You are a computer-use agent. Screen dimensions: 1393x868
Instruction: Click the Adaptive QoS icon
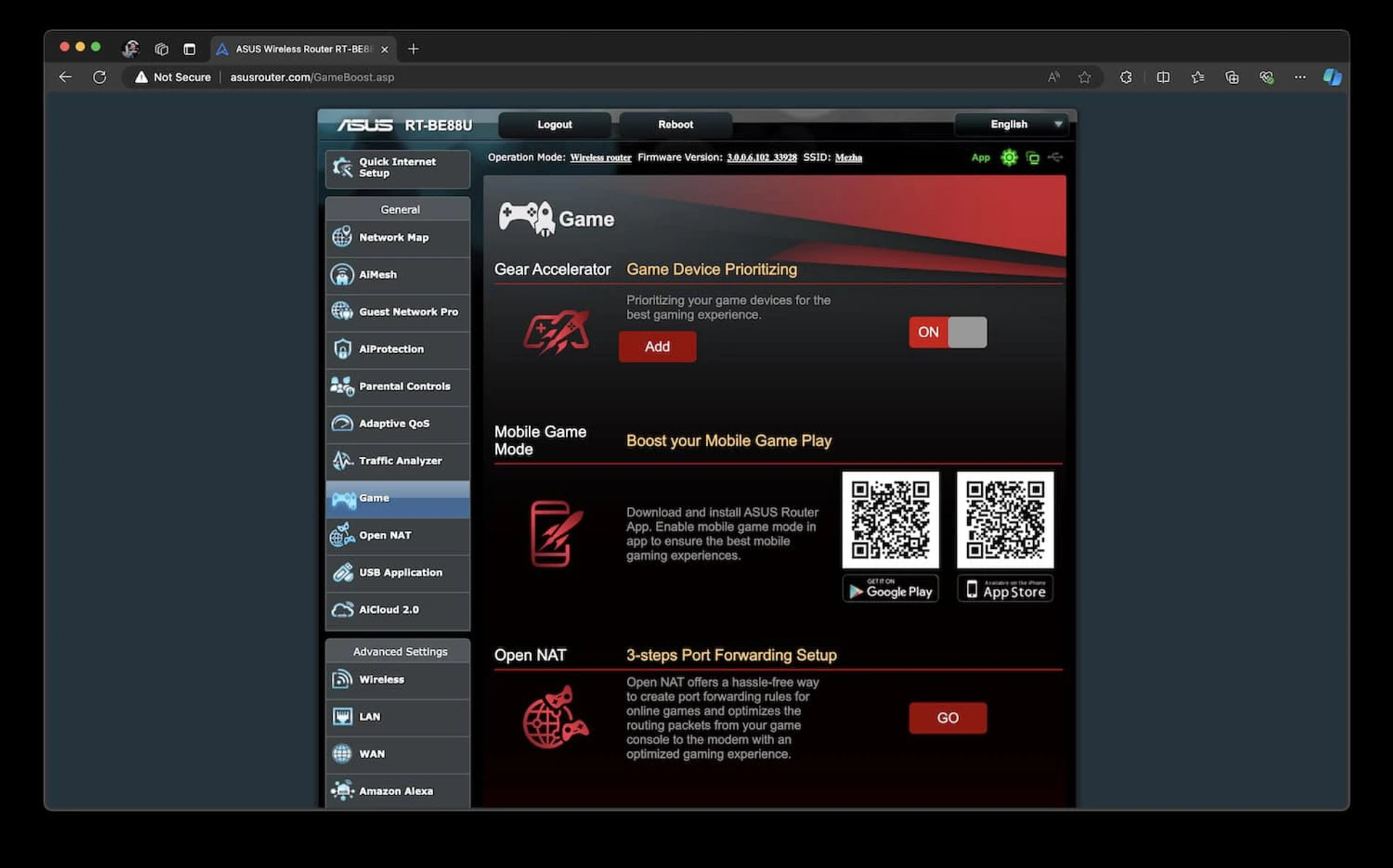coord(342,423)
